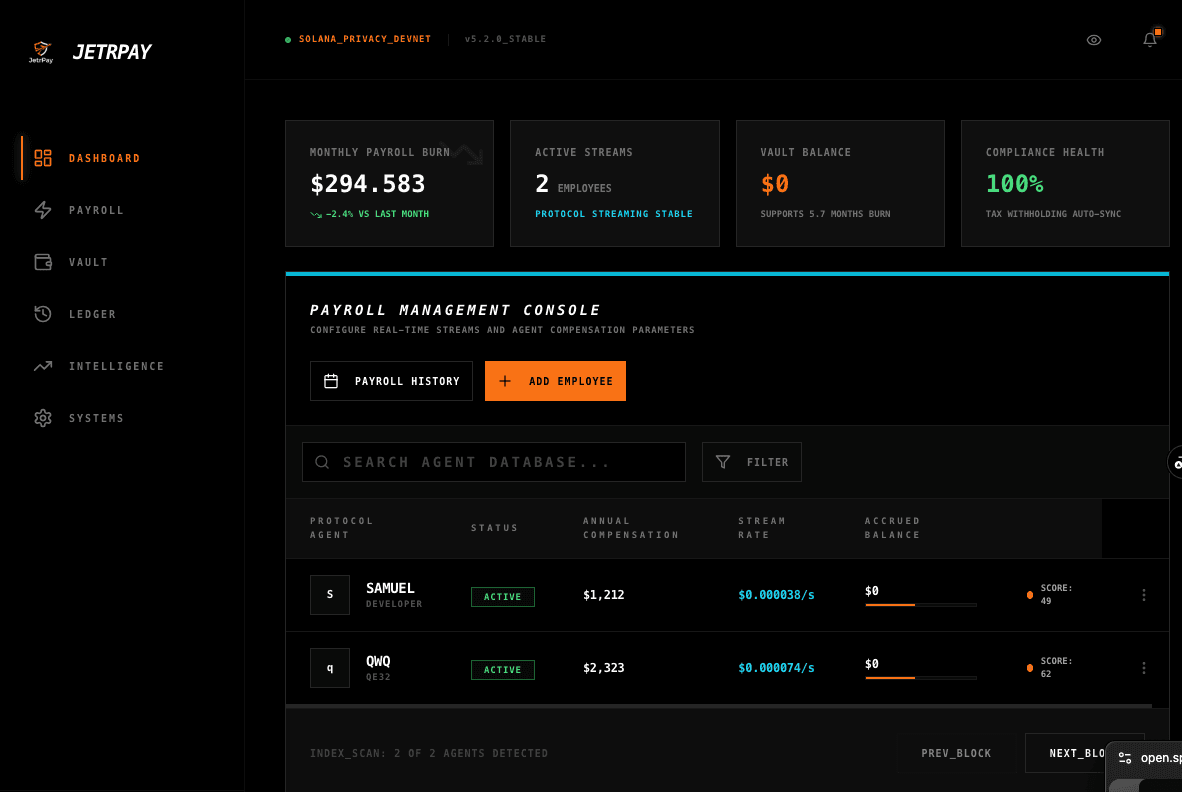
Task: Click PROTOCOL STREAMING STABLE text
Action: pyautogui.click(x=614, y=214)
